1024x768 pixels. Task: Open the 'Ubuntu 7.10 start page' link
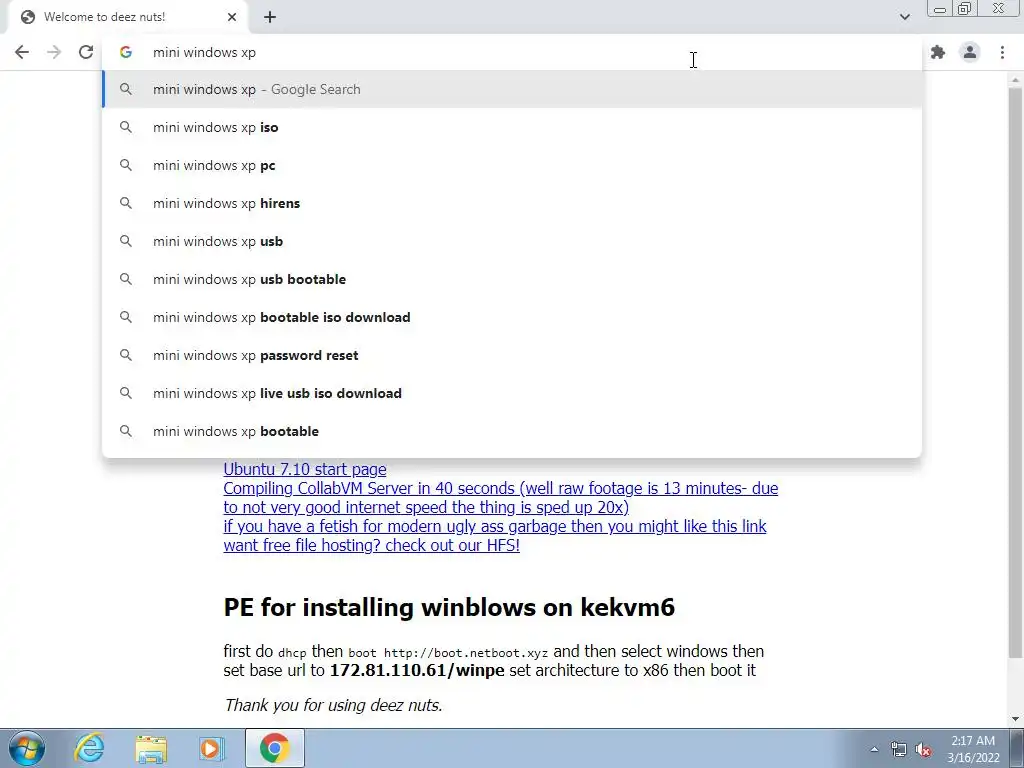(x=304, y=470)
